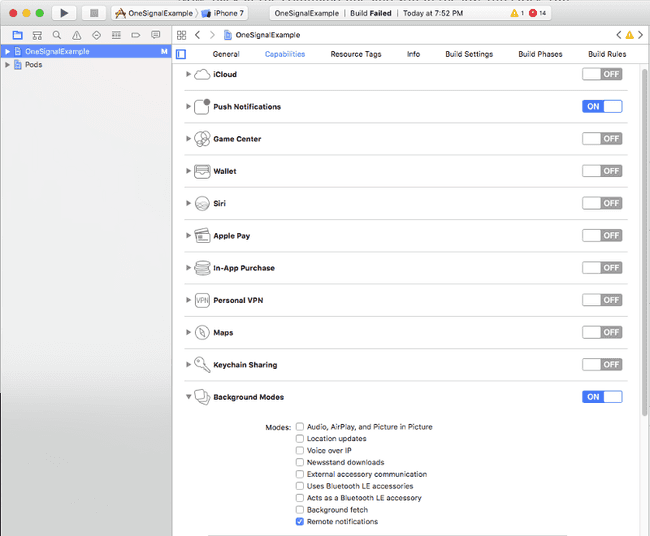Select the Pods project row
The width and height of the screenshot is (650, 536).
(x=86, y=65)
